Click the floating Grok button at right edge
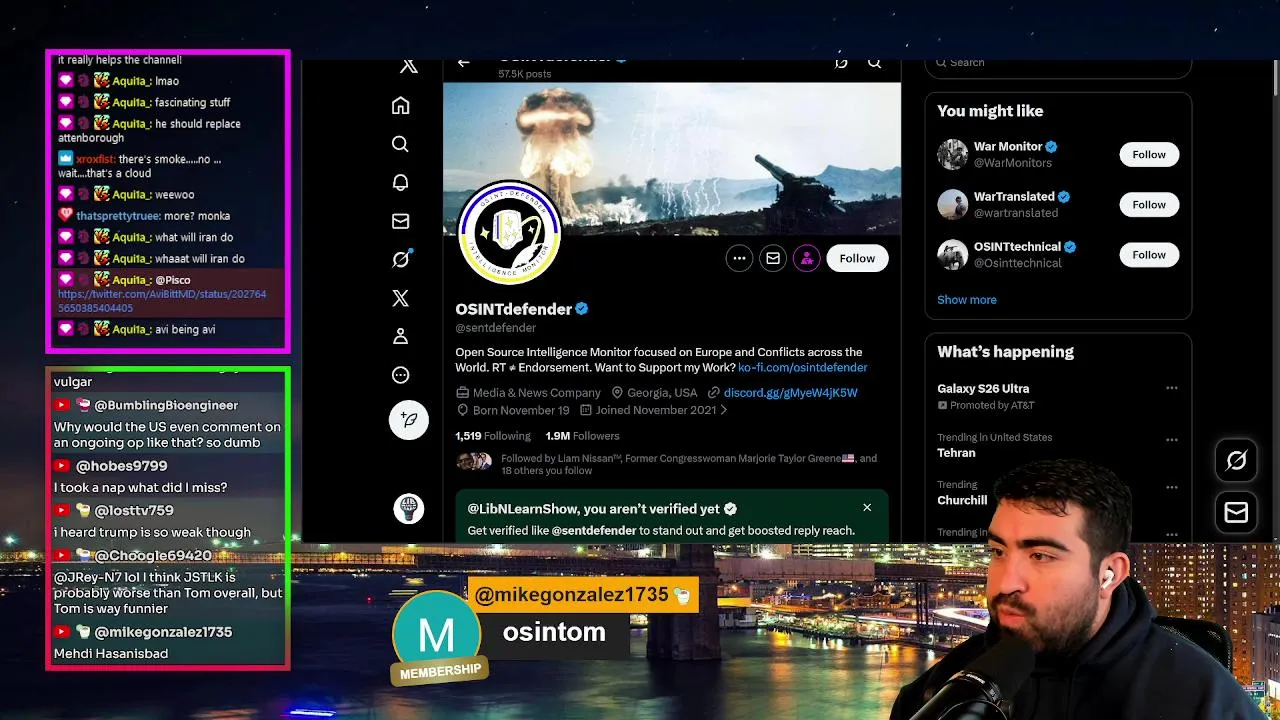The width and height of the screenshot is (1280, 720). click(x=1236, y=461)
